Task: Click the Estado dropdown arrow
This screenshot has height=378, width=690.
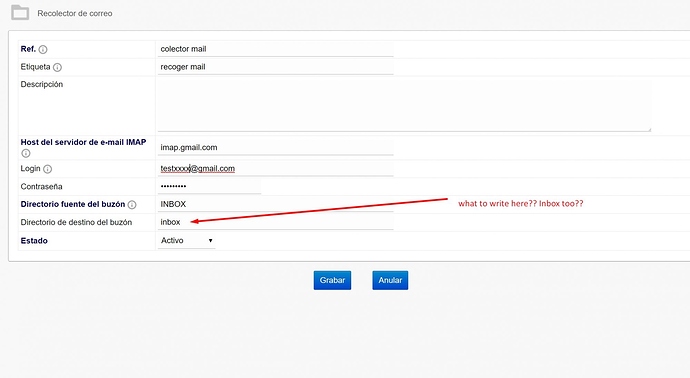Action: coord(210,241)
